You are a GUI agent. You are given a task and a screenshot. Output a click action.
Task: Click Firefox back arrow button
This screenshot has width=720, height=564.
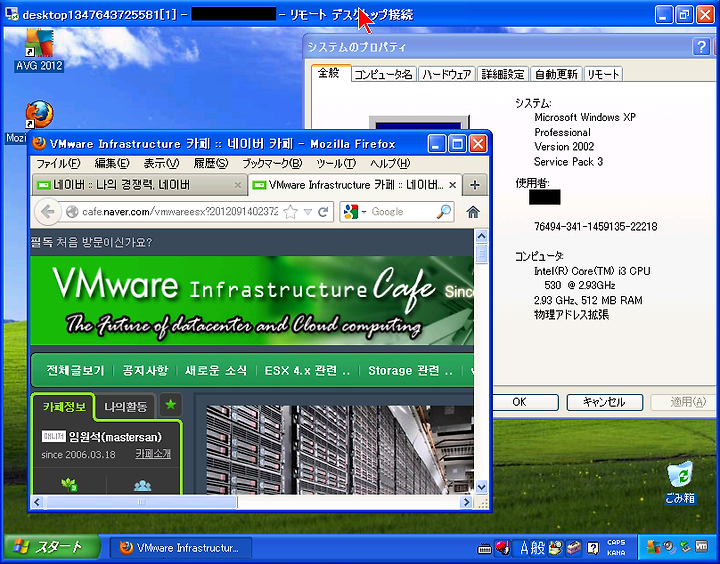(x=47, y=212)
